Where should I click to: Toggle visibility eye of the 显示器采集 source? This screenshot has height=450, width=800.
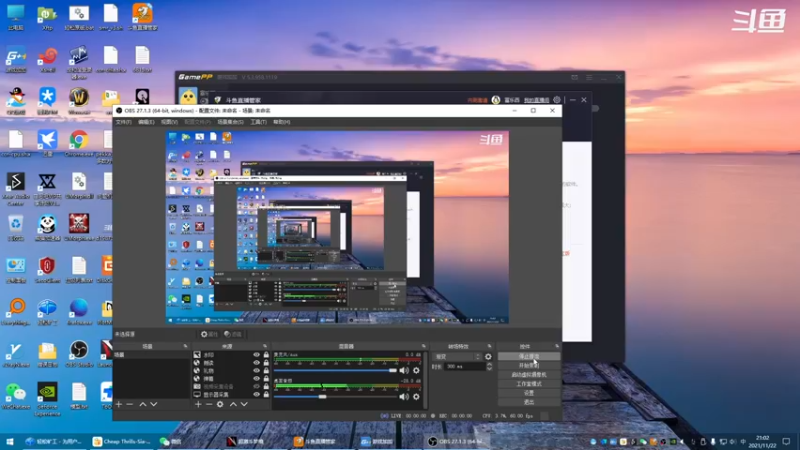(256, 394)
